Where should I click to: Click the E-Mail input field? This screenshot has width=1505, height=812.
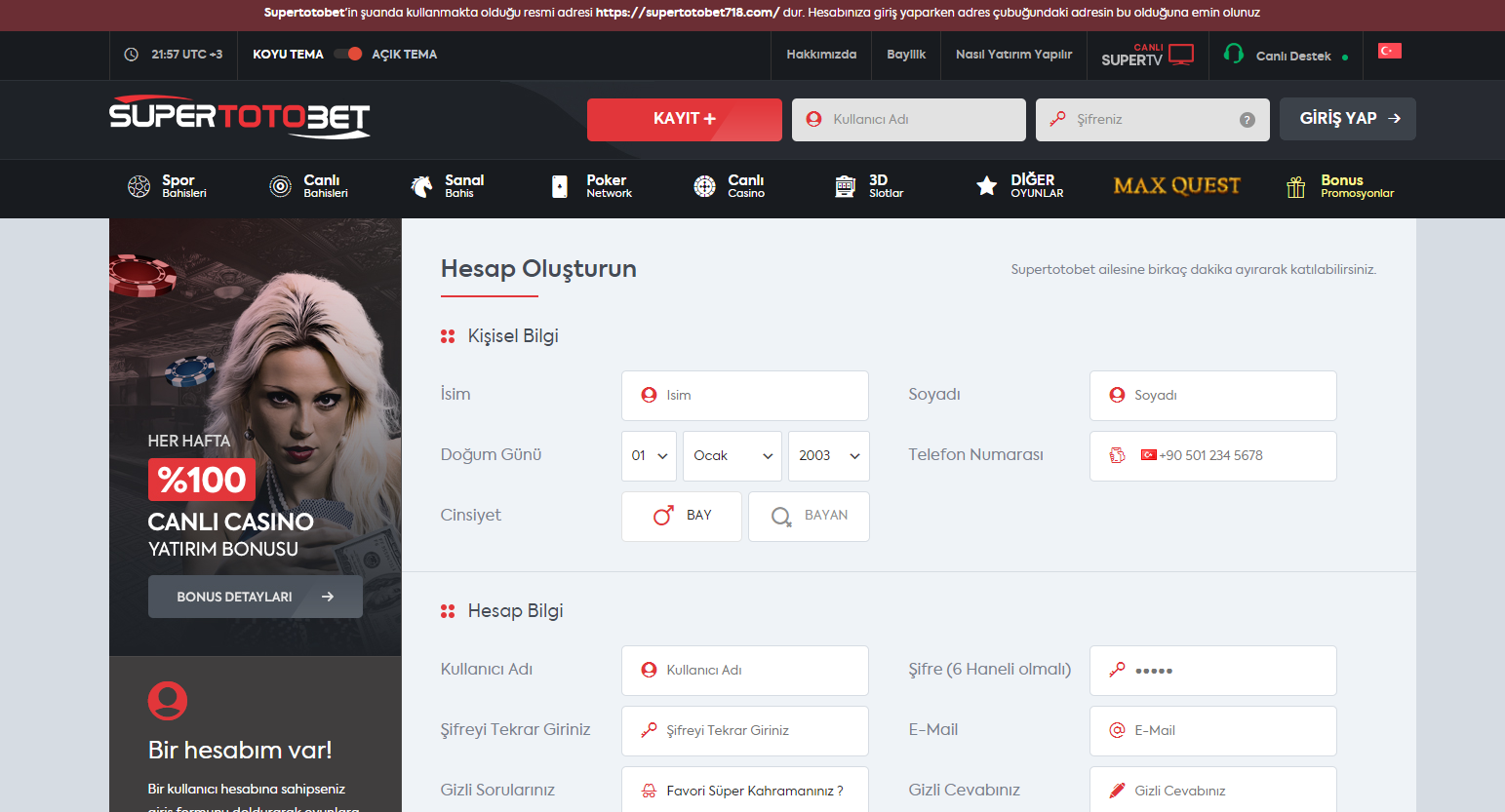(x=1213, y=731)
